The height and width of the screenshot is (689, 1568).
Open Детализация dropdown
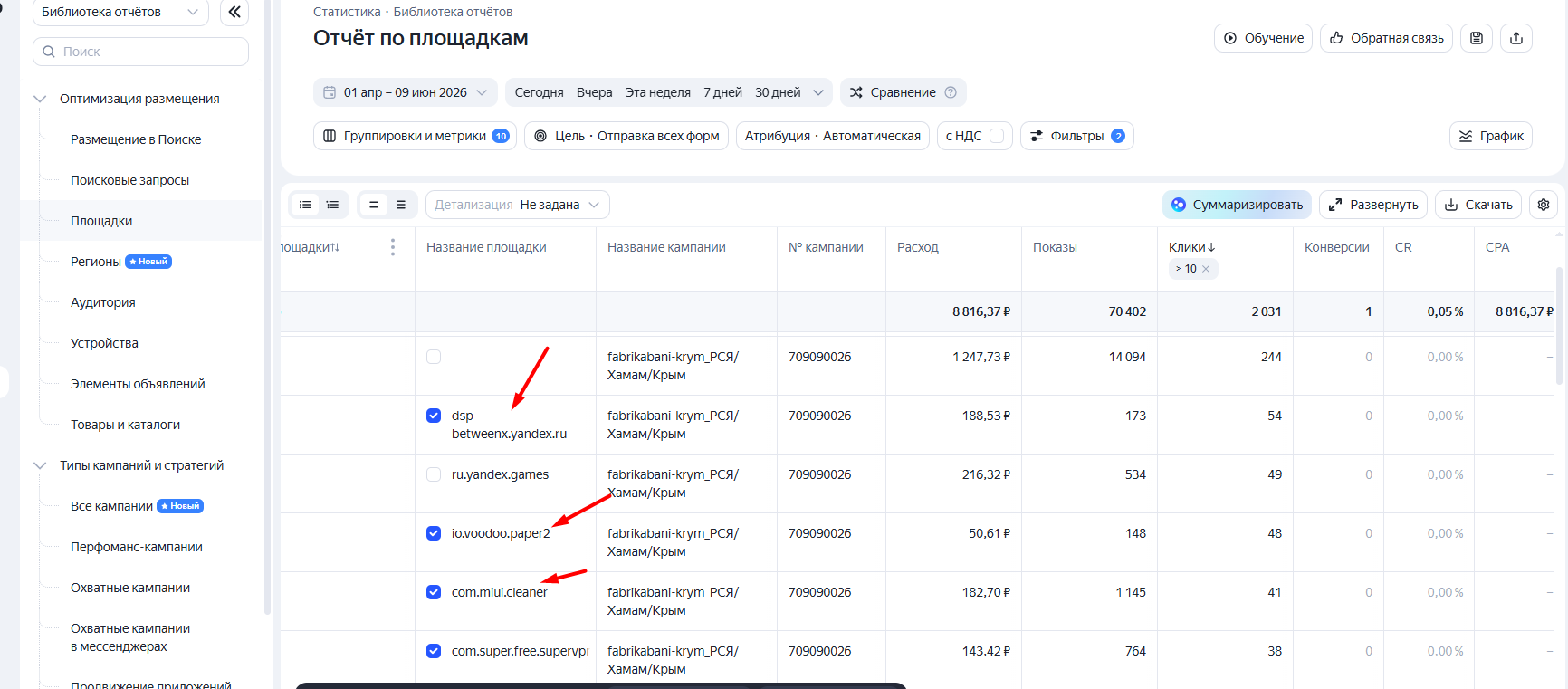[x=518, y=205]
